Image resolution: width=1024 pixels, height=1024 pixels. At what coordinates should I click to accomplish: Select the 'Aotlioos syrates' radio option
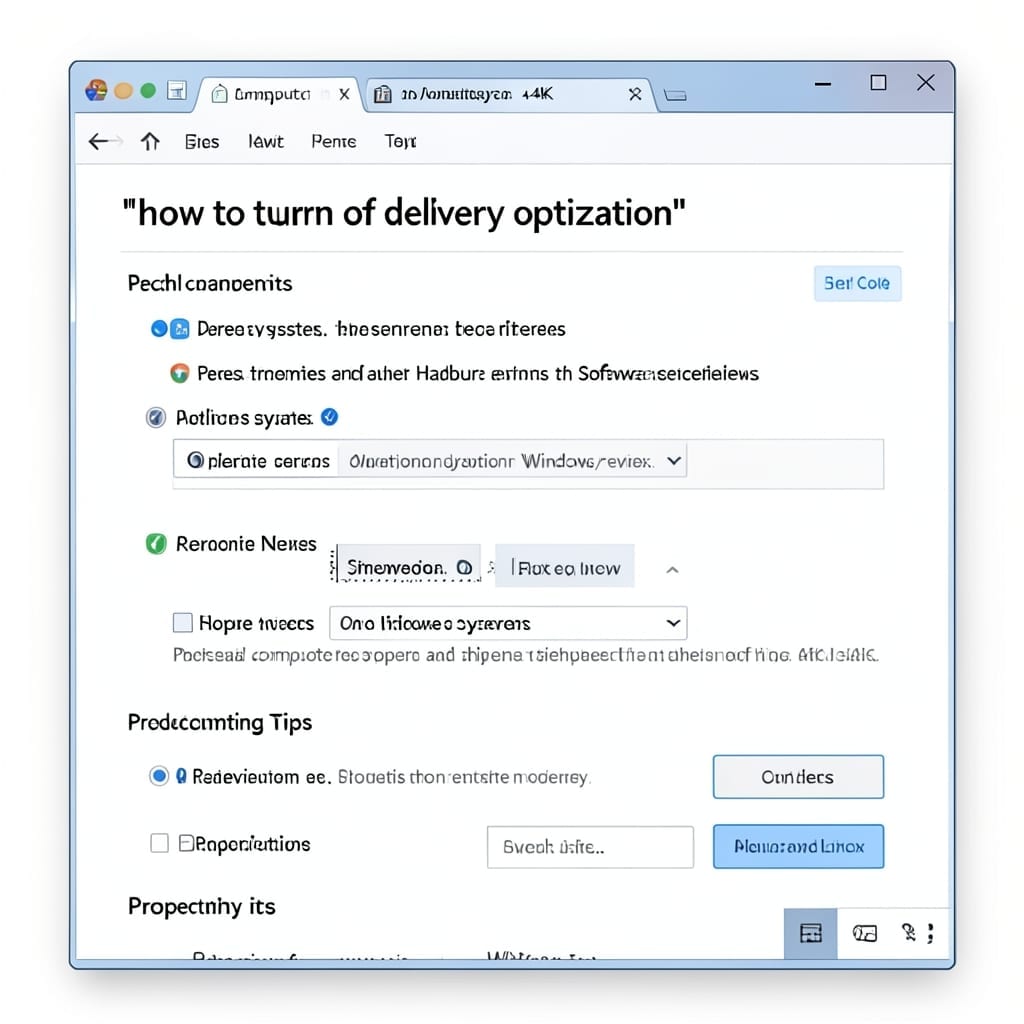[x=155, y=417]
